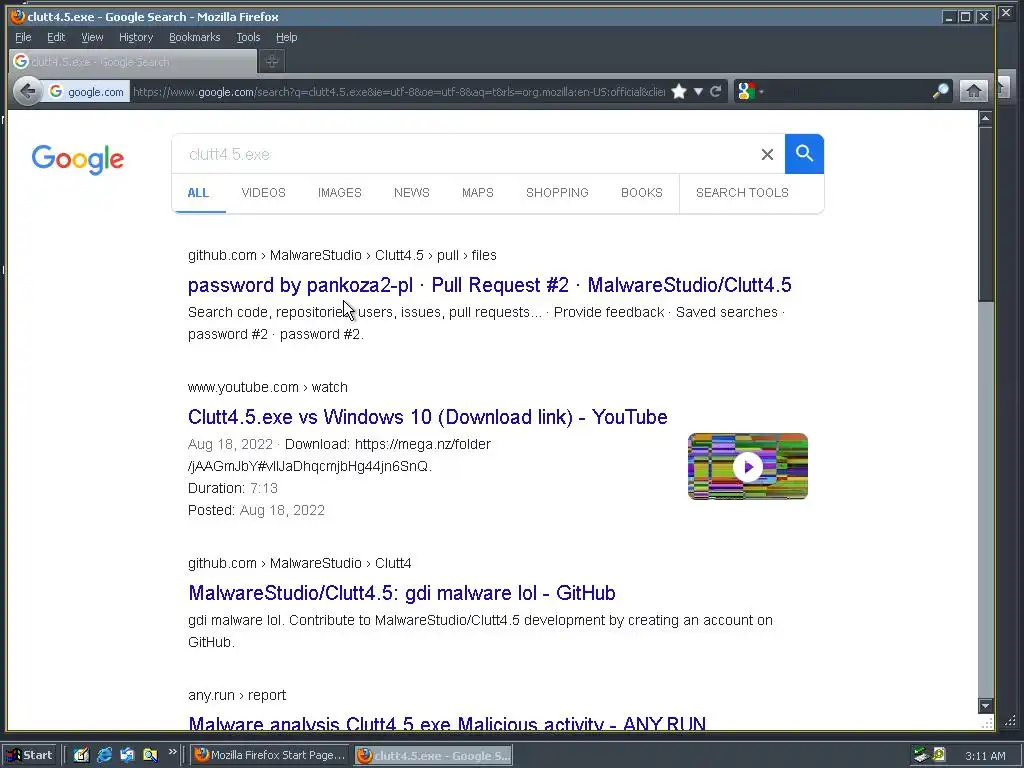Open the View menu
1024x768 pixels.
92,37
